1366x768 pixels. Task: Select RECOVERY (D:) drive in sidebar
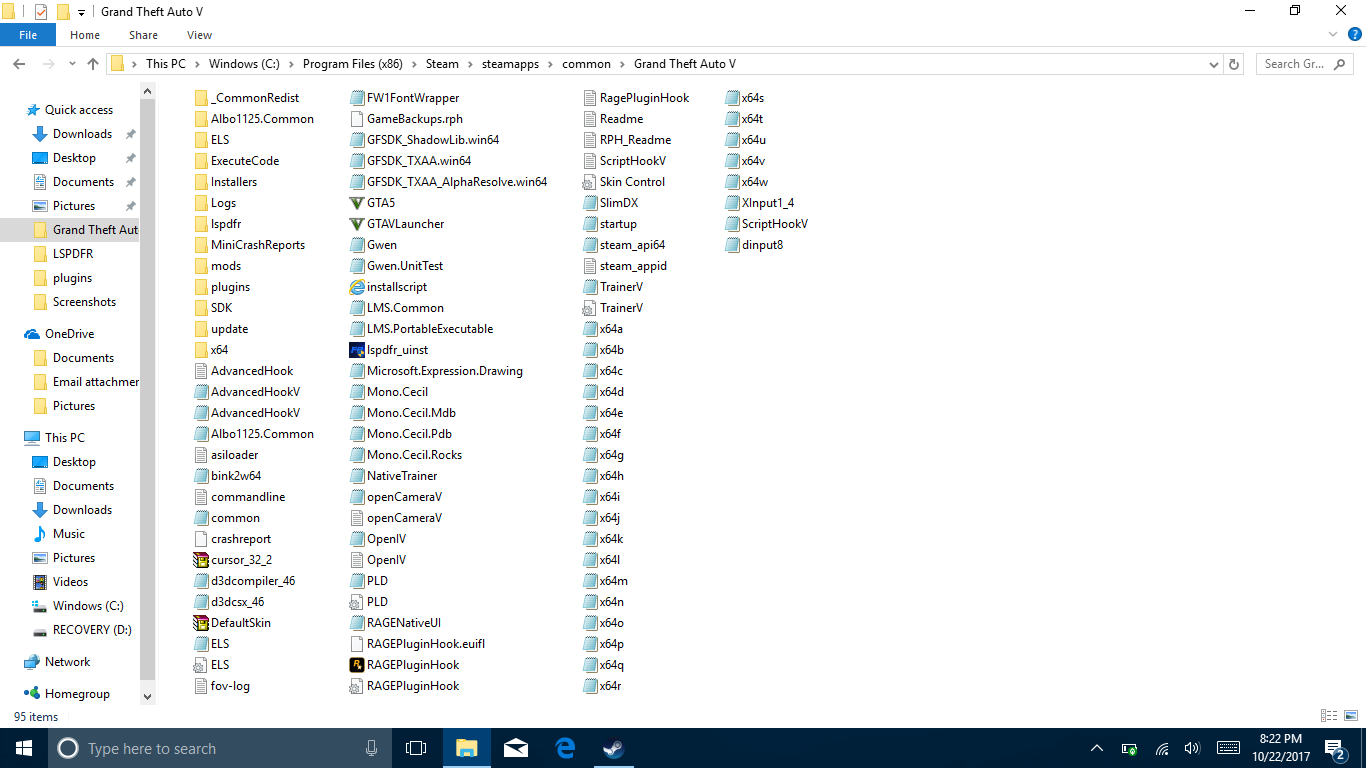point(92,630)
